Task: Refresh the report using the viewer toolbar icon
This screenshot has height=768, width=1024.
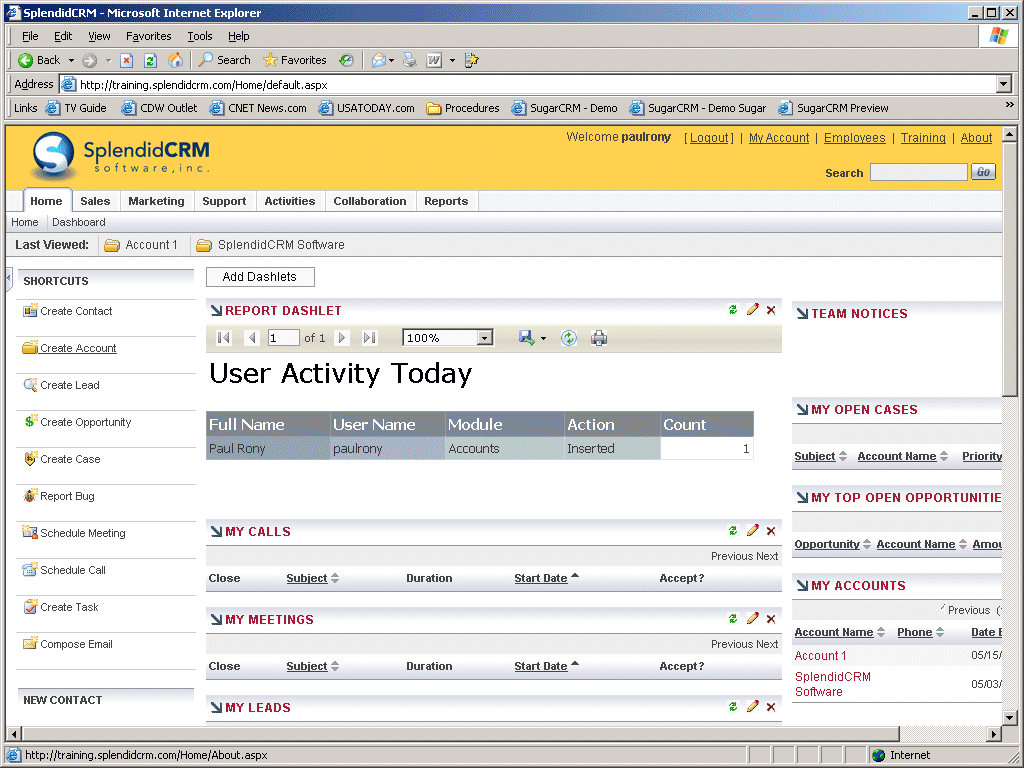Action: click(569, 338)
